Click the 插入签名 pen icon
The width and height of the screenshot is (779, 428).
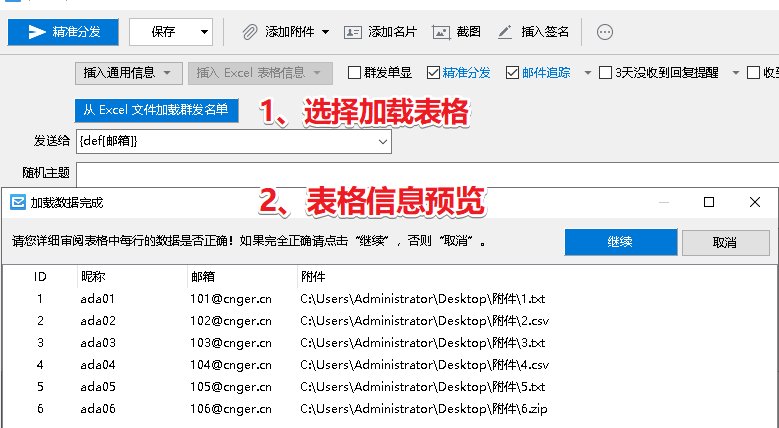point(505,32)
